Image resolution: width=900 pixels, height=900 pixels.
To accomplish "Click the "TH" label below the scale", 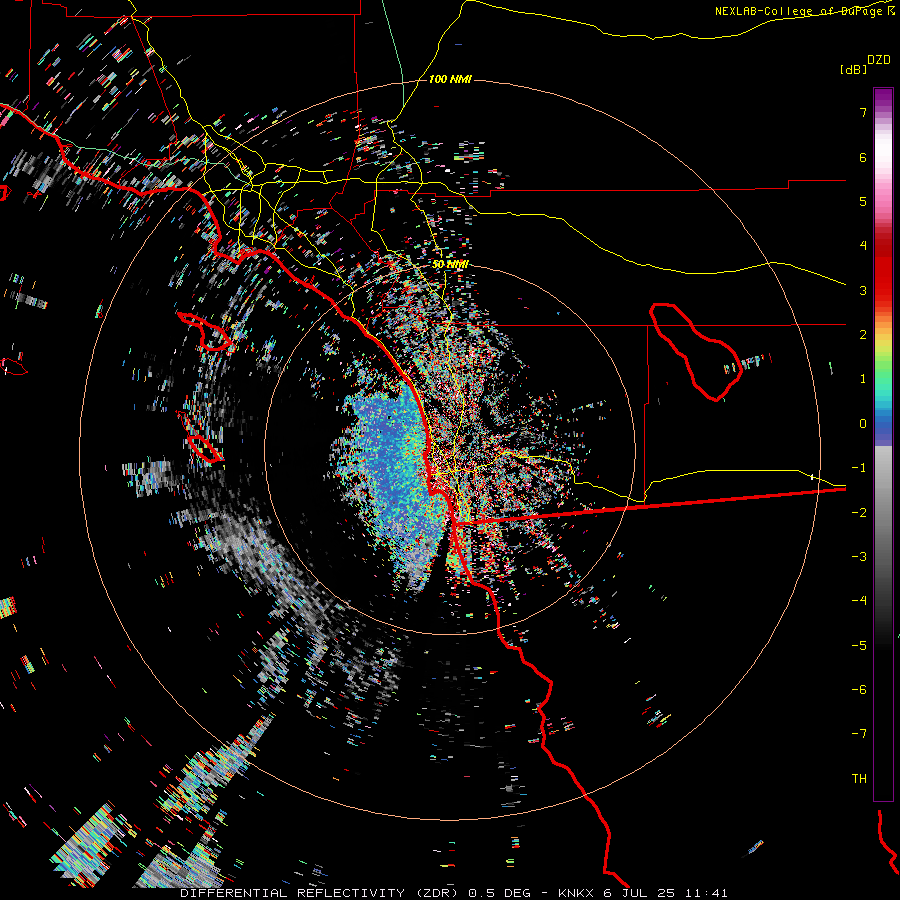I will (x=859, y=779).
